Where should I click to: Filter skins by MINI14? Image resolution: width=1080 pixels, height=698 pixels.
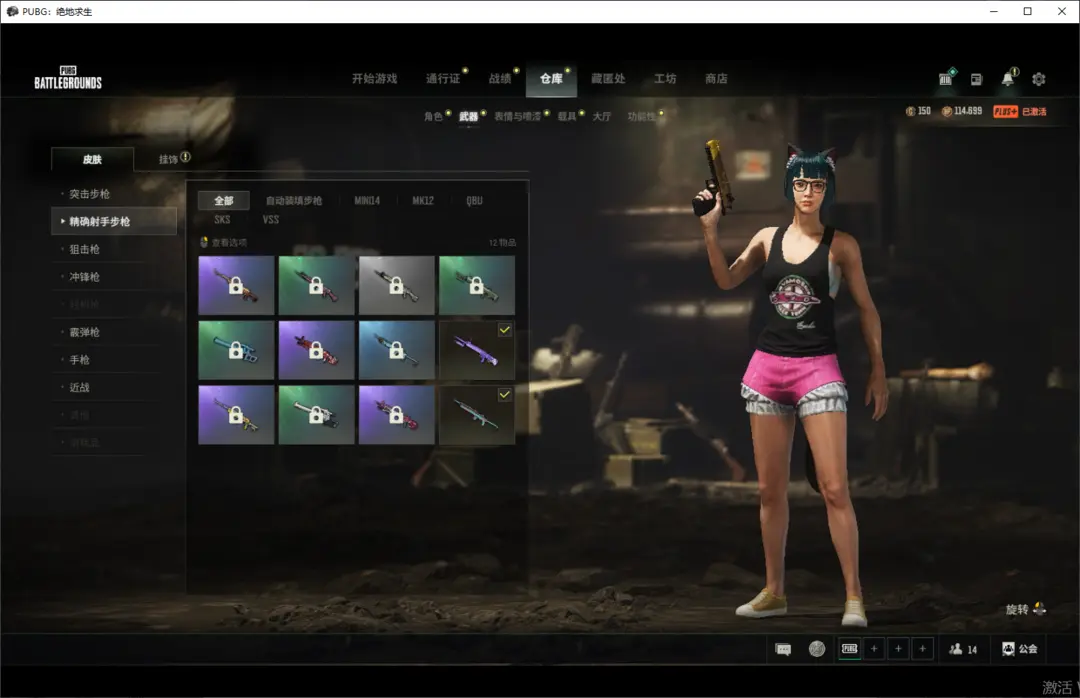[x=367, y=201]
